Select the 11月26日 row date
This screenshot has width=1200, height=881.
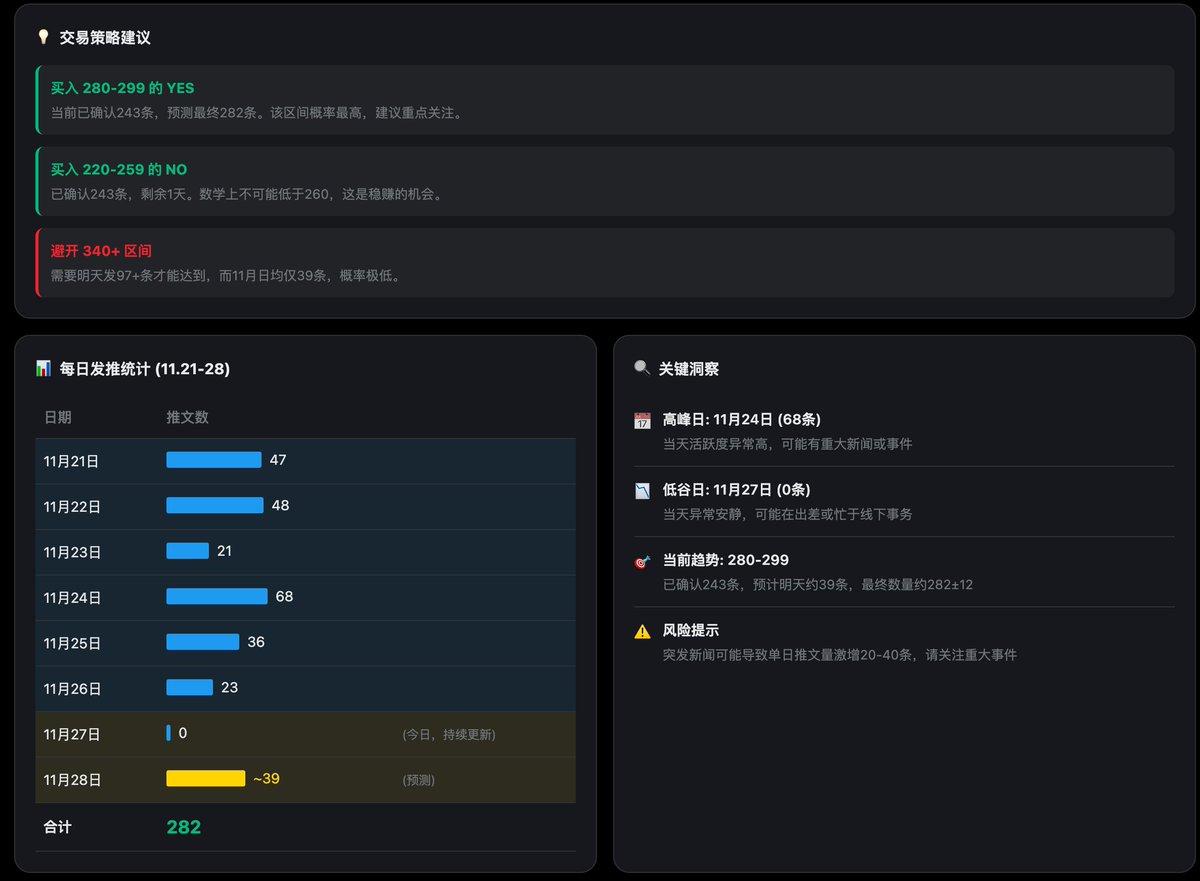pos(72,689)
